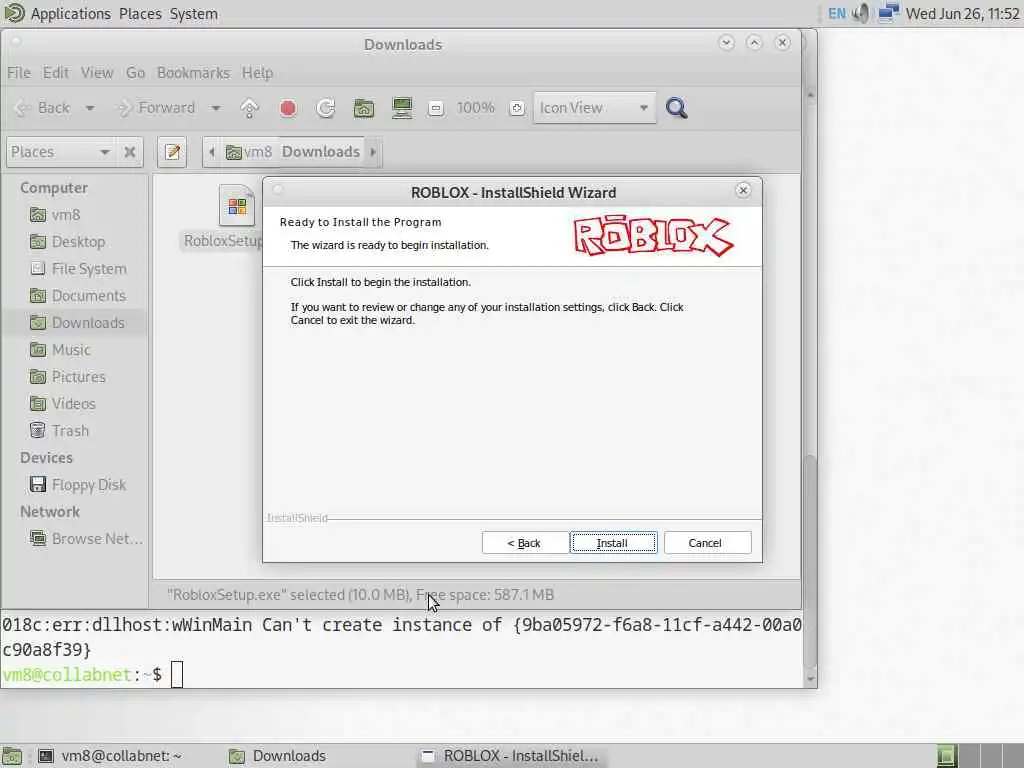
Task: Expand the Back history dropdown arrow
Action: point(90,108)
